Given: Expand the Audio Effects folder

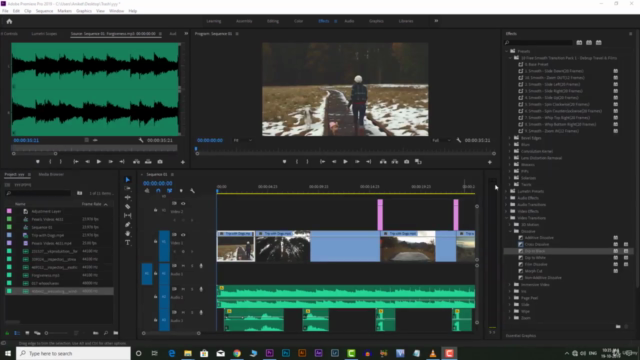Looking at the screenshot, I should [507, 198].
